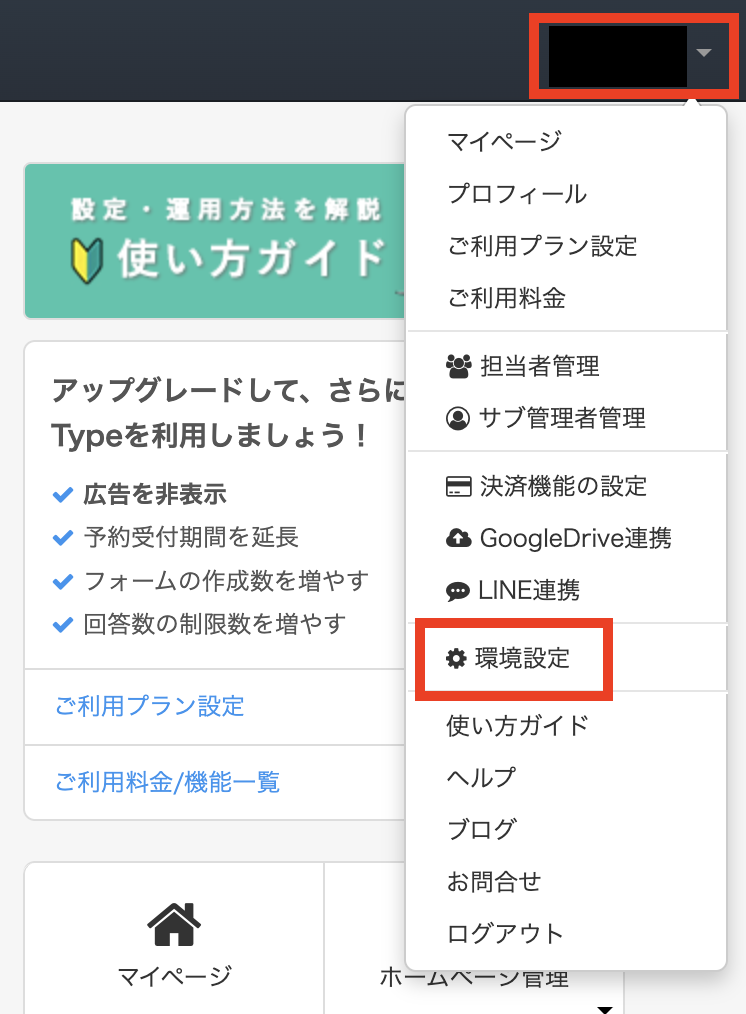Viewport: 746px width, 1014px height.
Task: Click the ご利用料金/機能一覧 link
Action: click(x=167, y=781)
